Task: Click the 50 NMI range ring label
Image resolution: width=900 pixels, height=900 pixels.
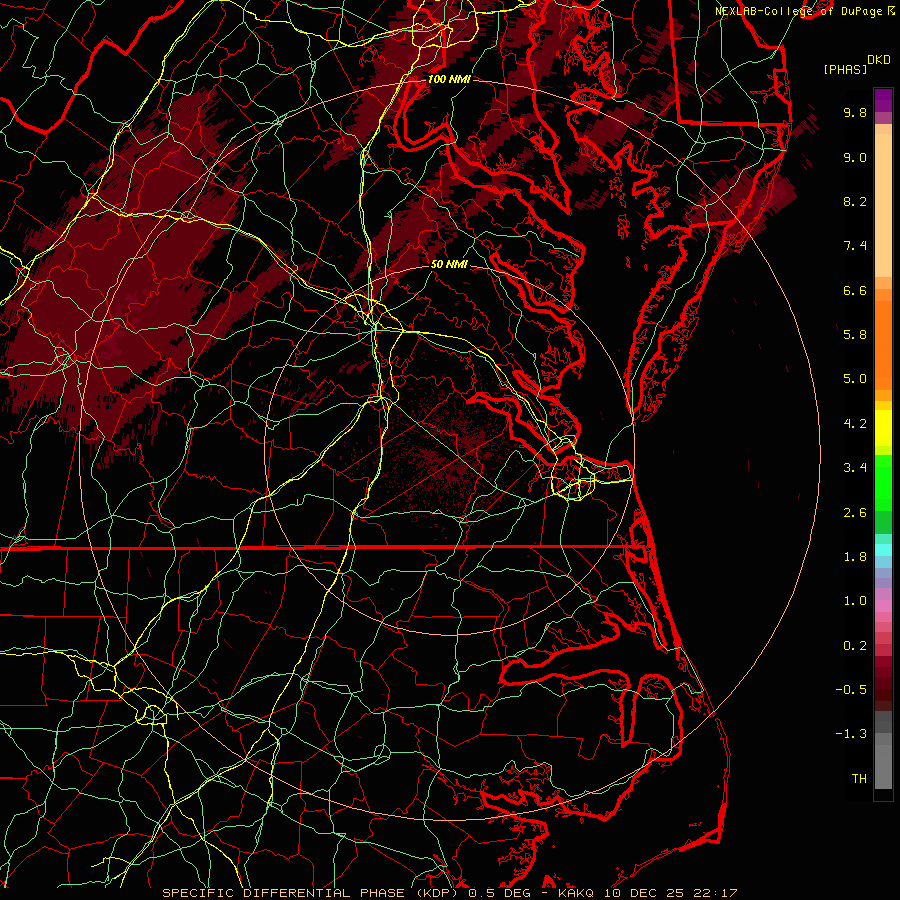Action: (x=449, y=265)
